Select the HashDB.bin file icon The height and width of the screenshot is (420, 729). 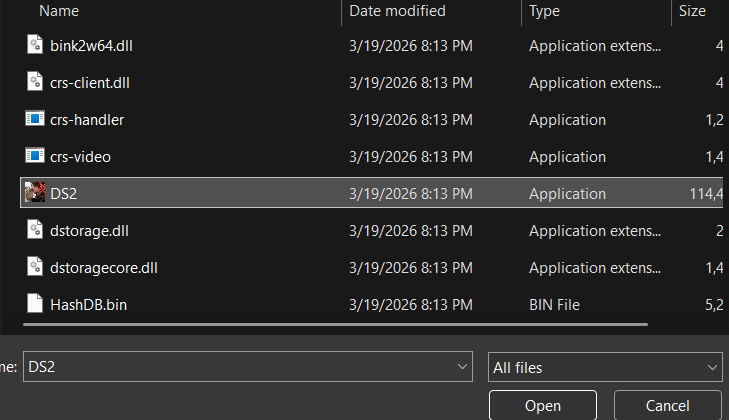coord(35,304)
